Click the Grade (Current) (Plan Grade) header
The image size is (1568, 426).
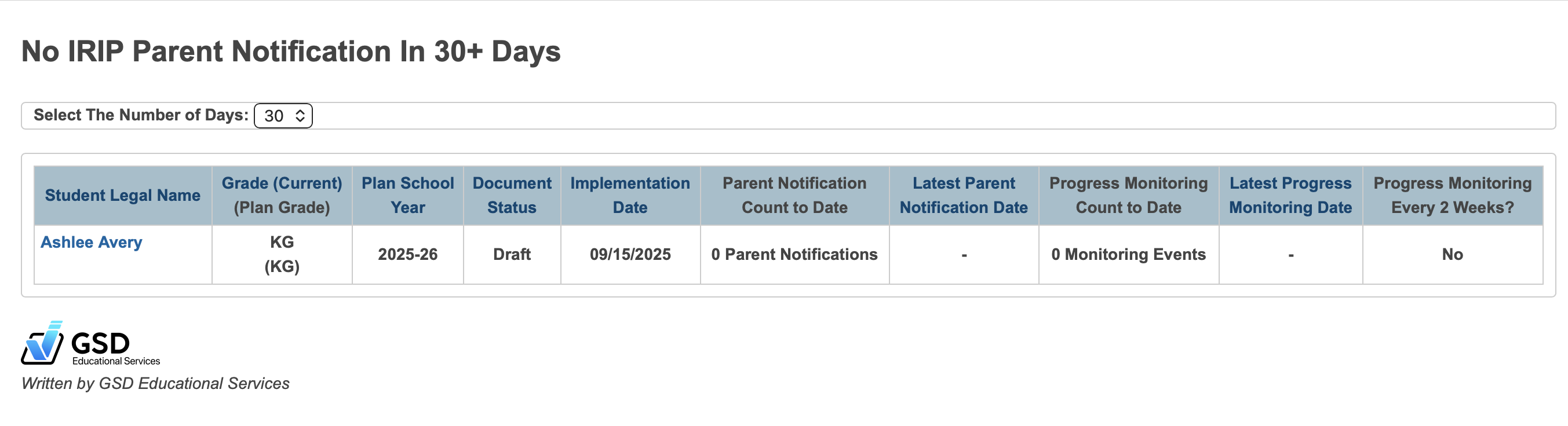click(x=282, y=195)
